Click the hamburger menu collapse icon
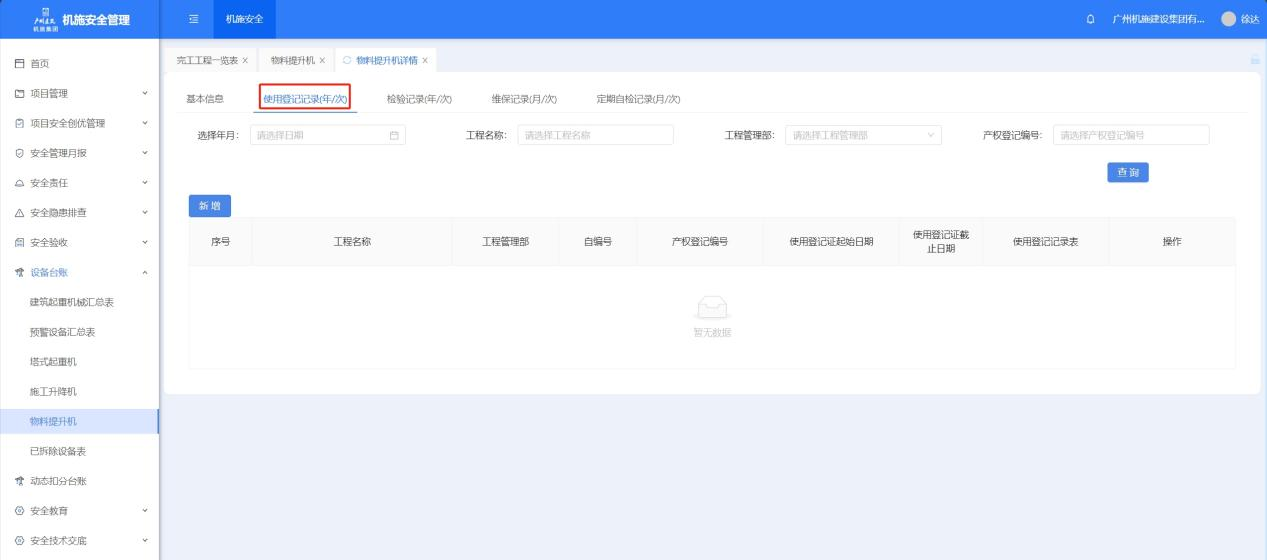Screen dimensions: 1267x560 click(x=193, y=20)
